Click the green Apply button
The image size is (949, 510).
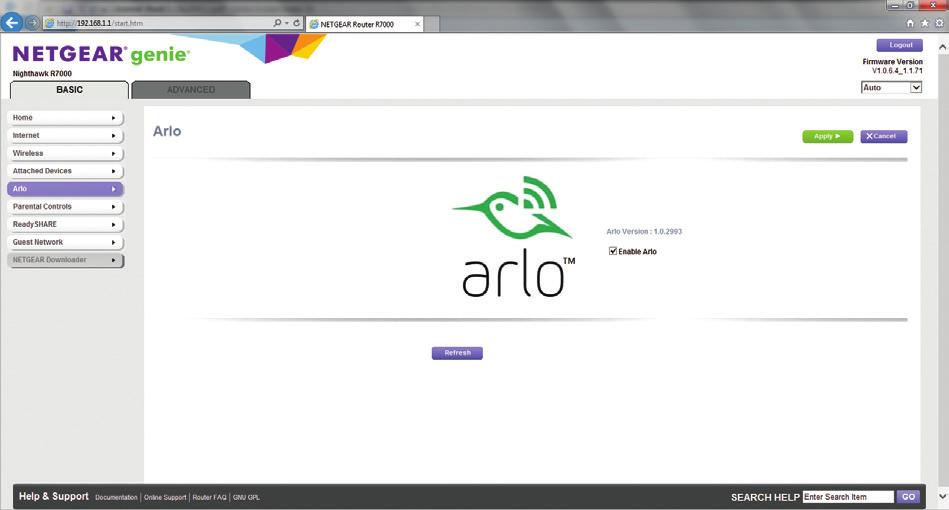(x=827, y=137)
